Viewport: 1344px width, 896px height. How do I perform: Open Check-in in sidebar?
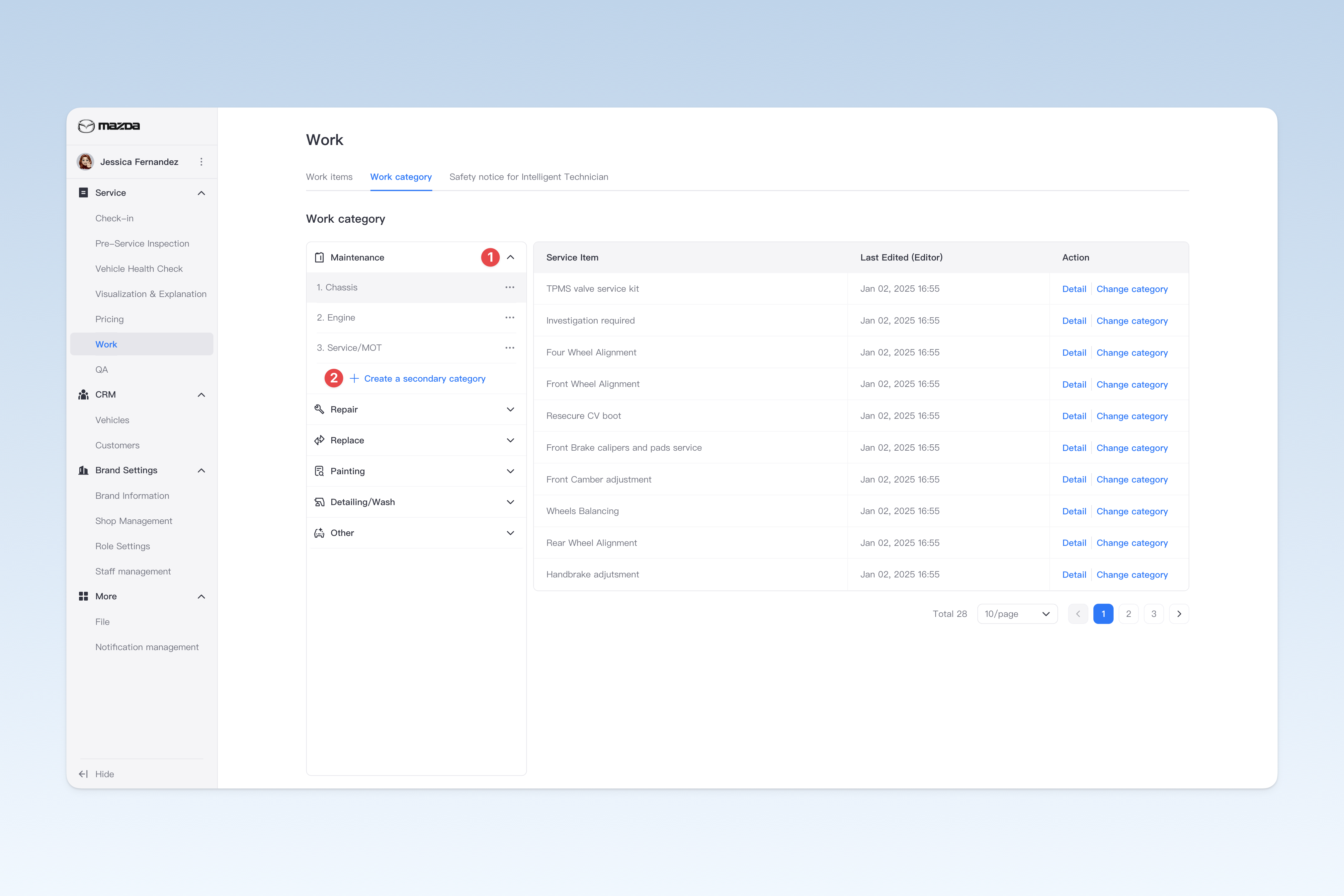[x=114, y=218]
